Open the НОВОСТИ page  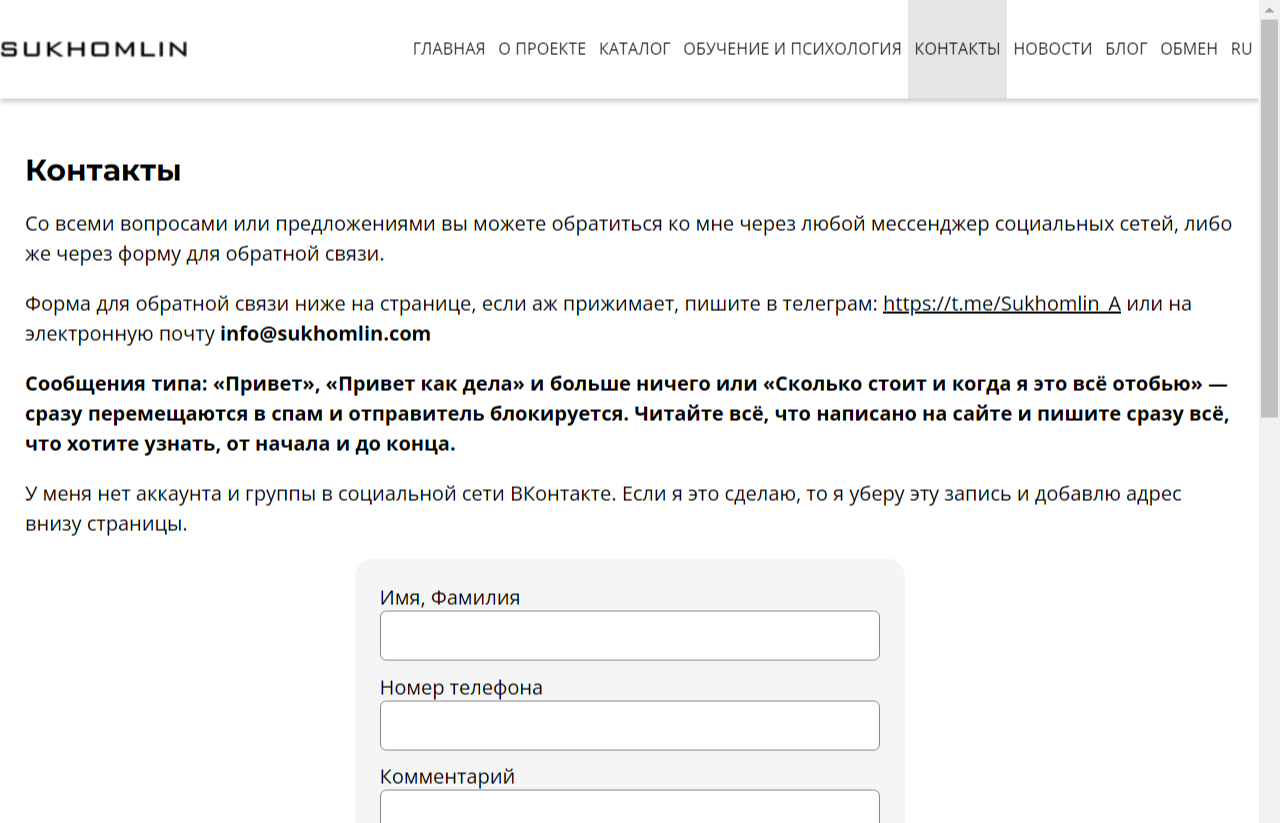point(1052,49)
